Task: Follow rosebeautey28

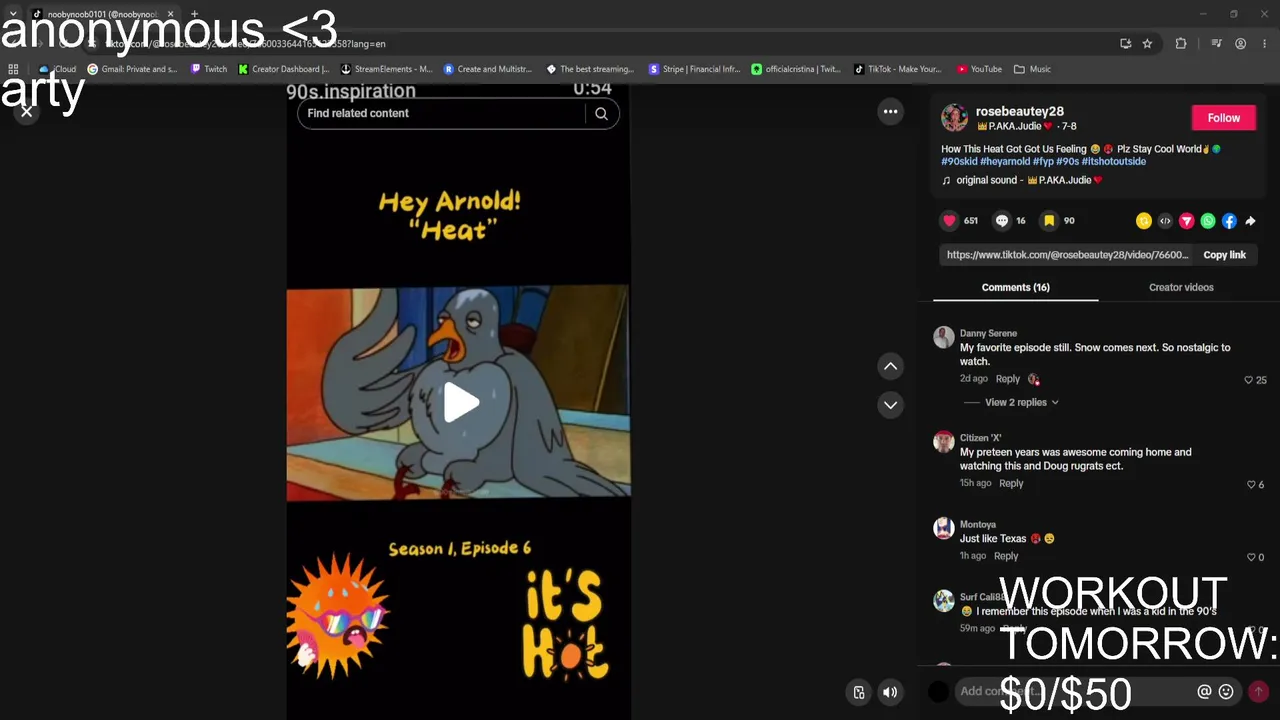Action: [1223, 118]
